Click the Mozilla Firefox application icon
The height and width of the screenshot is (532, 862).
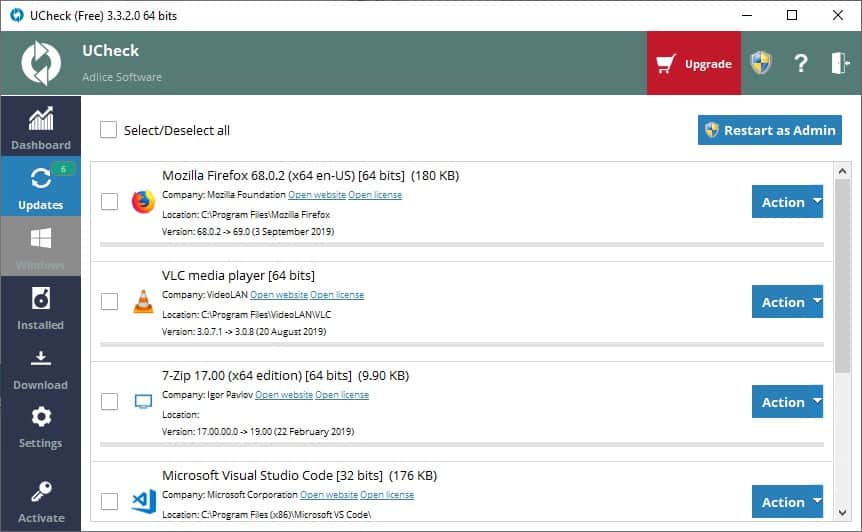(x=143, y=202)
